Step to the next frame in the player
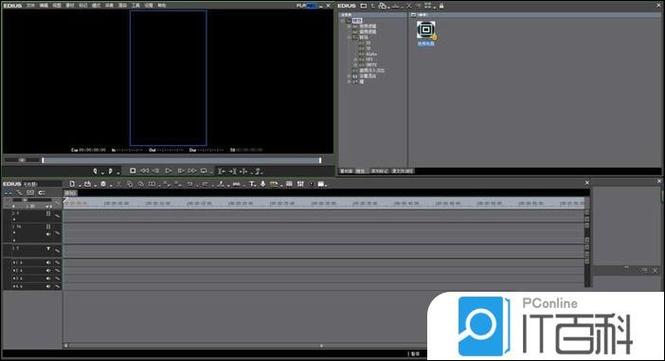The width and height of the screenshot is (665, 361). (181, 171)
